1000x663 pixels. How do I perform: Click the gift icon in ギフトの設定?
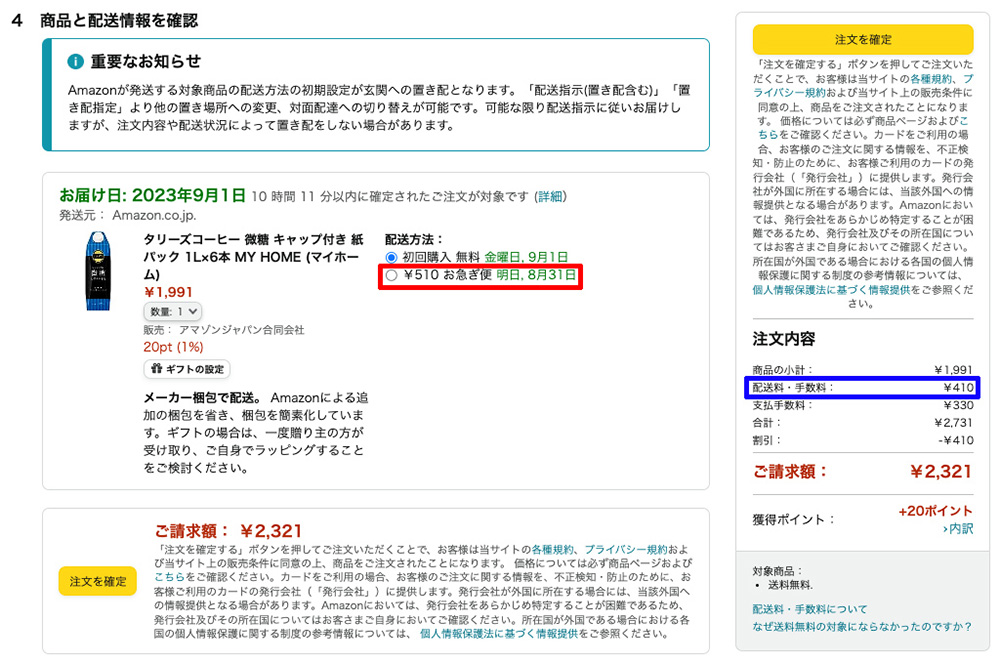coord(156,368)
